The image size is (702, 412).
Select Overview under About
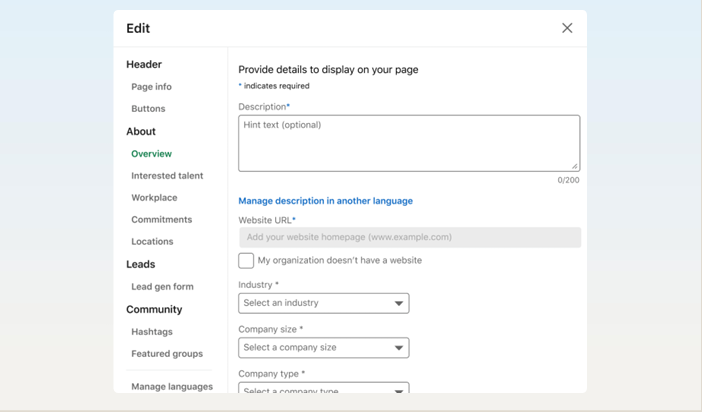[151, 154]
